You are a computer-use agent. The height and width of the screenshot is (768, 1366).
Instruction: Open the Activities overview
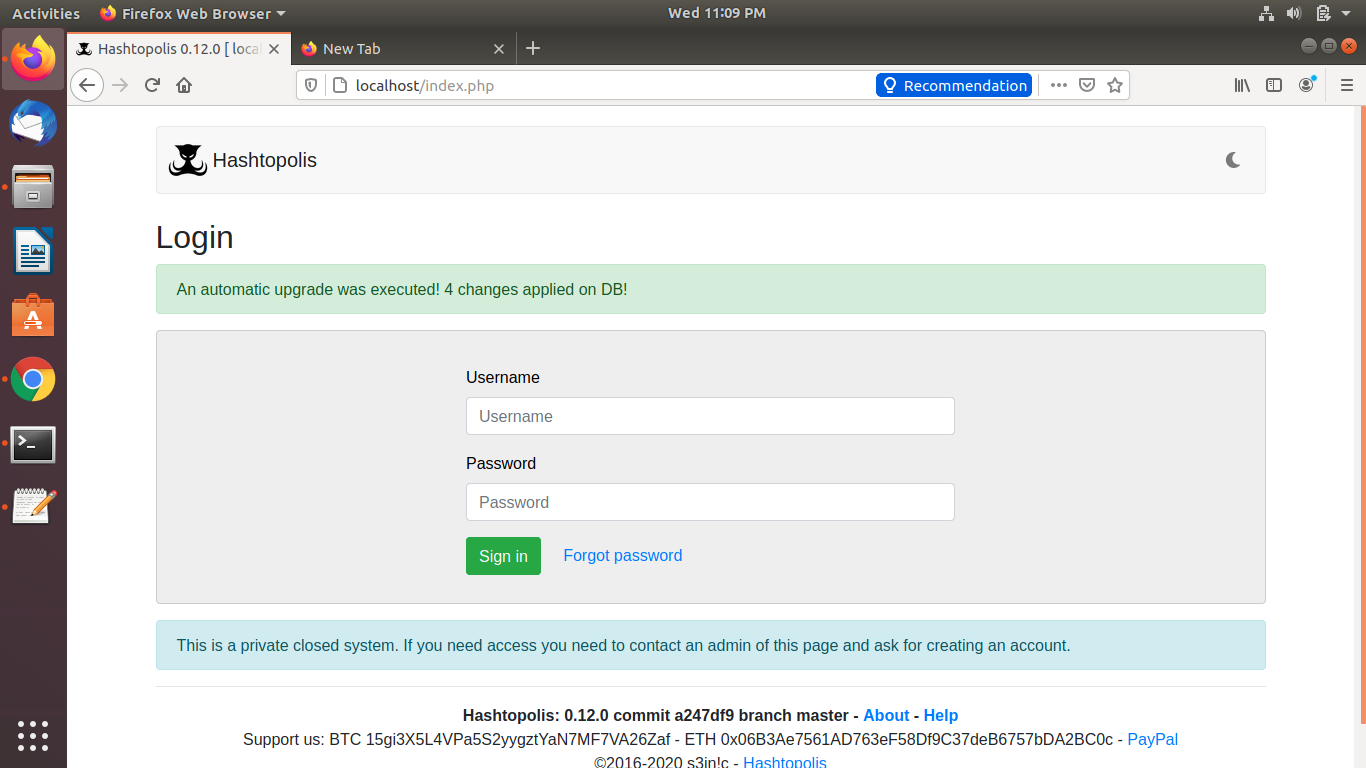(x=46, y=13)
